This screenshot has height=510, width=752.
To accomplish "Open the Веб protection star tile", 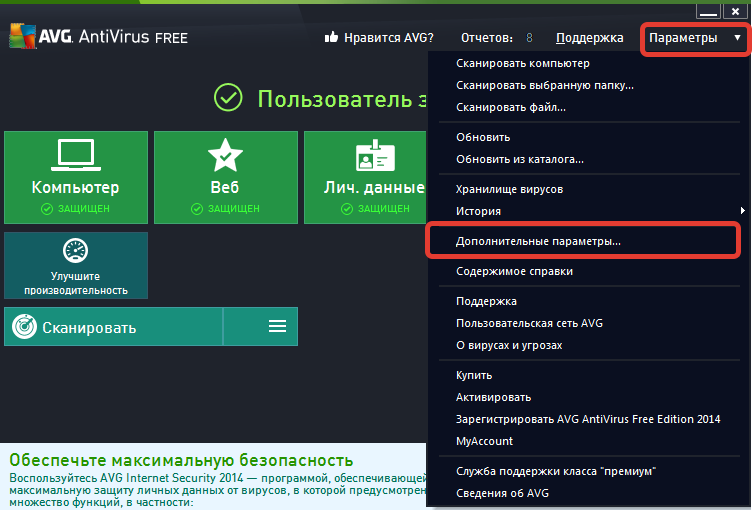I will click(x=225, y=177).
